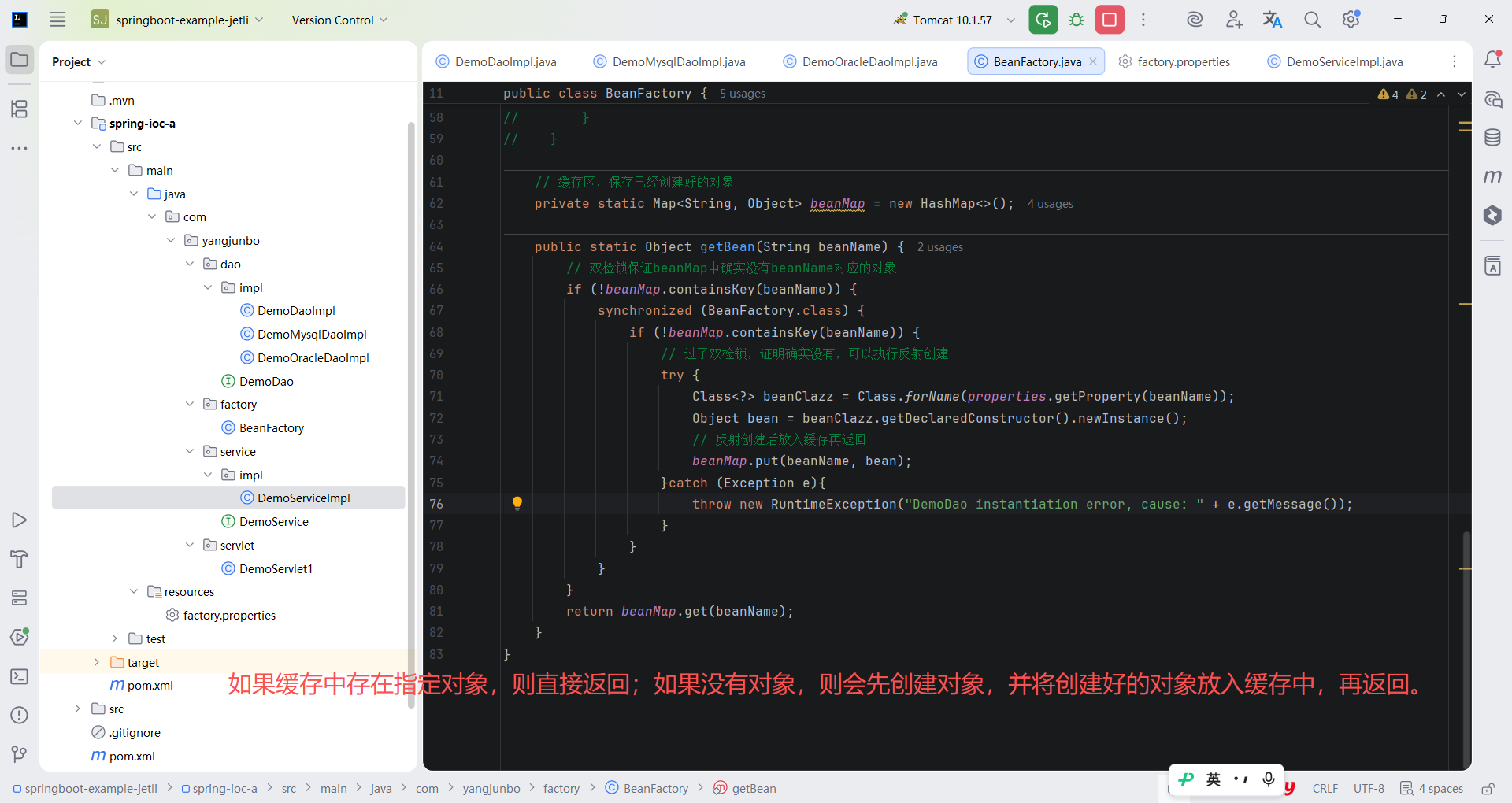Select .gitignore in project tree
1512x803 pixels.
click(x=126, y=733)
